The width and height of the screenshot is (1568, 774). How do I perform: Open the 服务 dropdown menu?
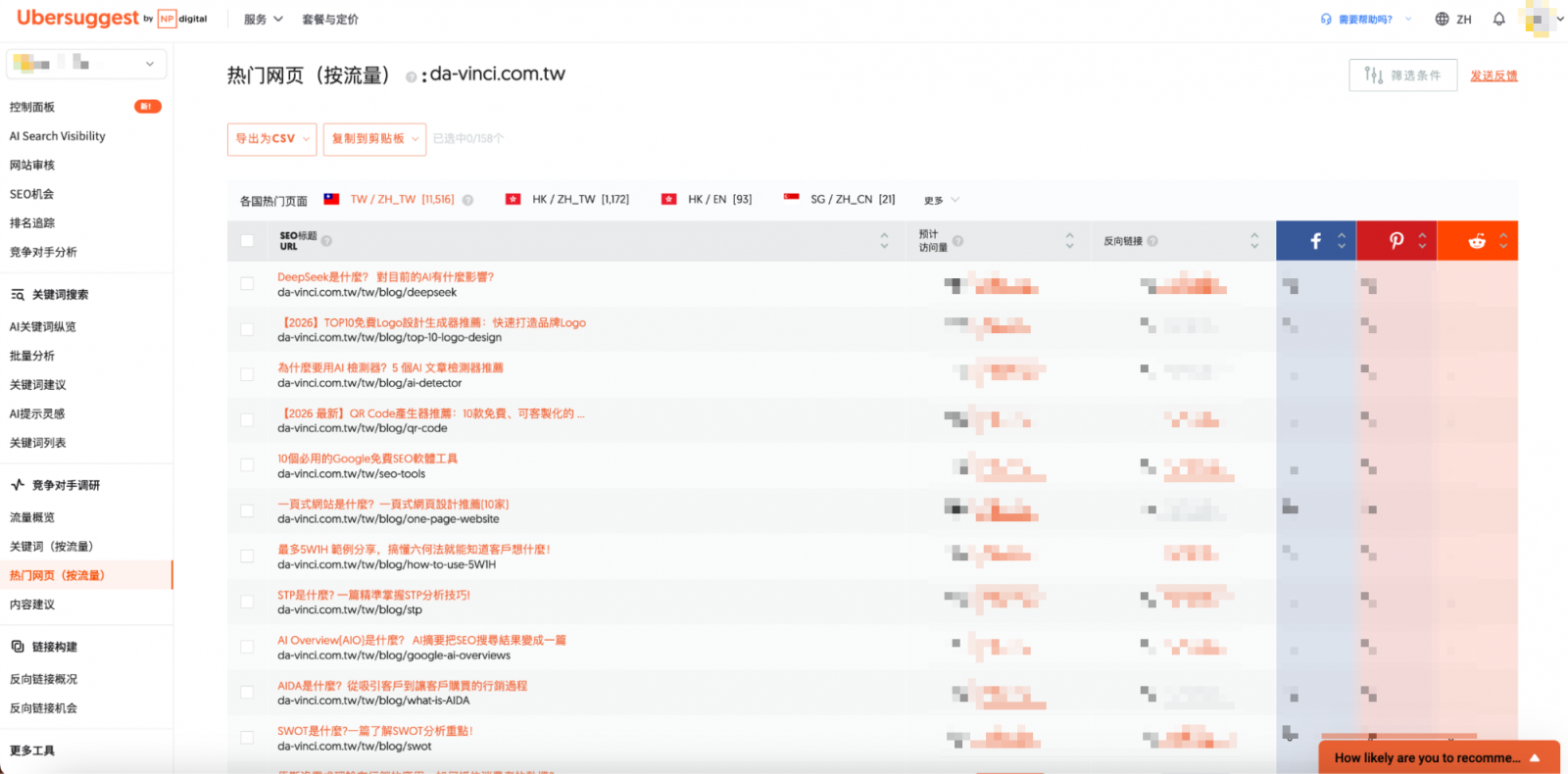tap(263, 20)
